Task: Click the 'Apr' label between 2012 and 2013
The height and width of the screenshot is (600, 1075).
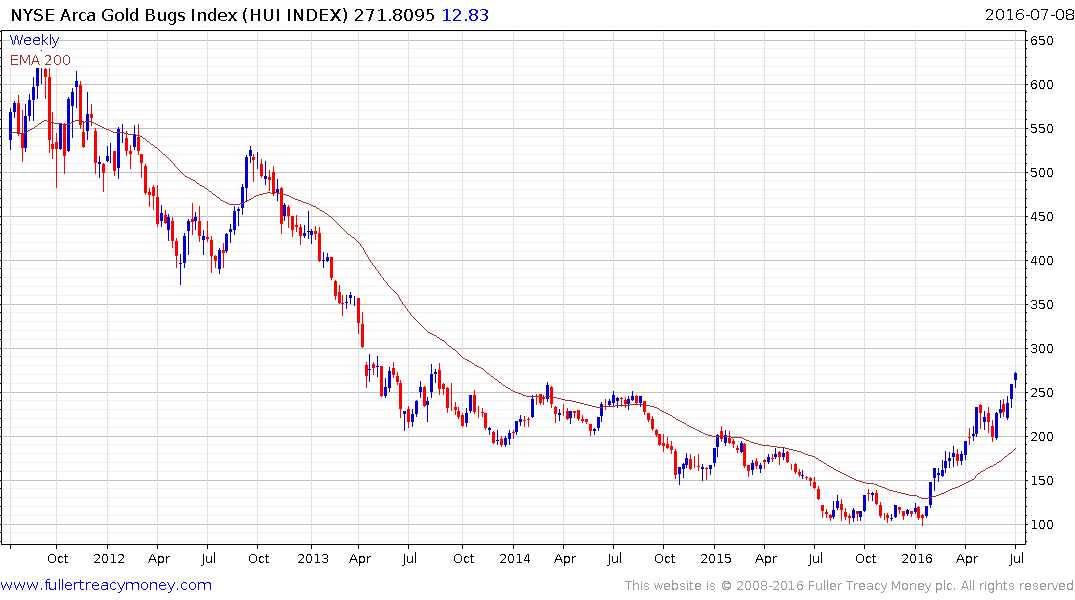Action: pos(158,559)
